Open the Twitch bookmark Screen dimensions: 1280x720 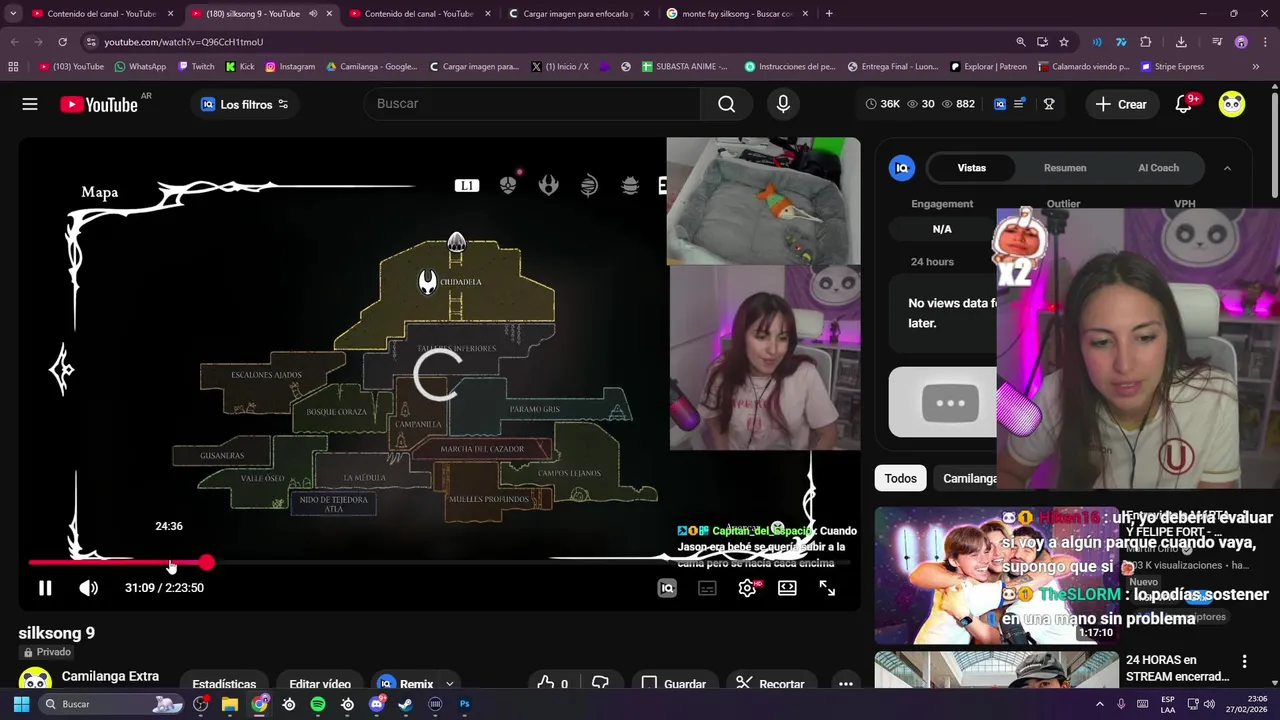(196, 67)
